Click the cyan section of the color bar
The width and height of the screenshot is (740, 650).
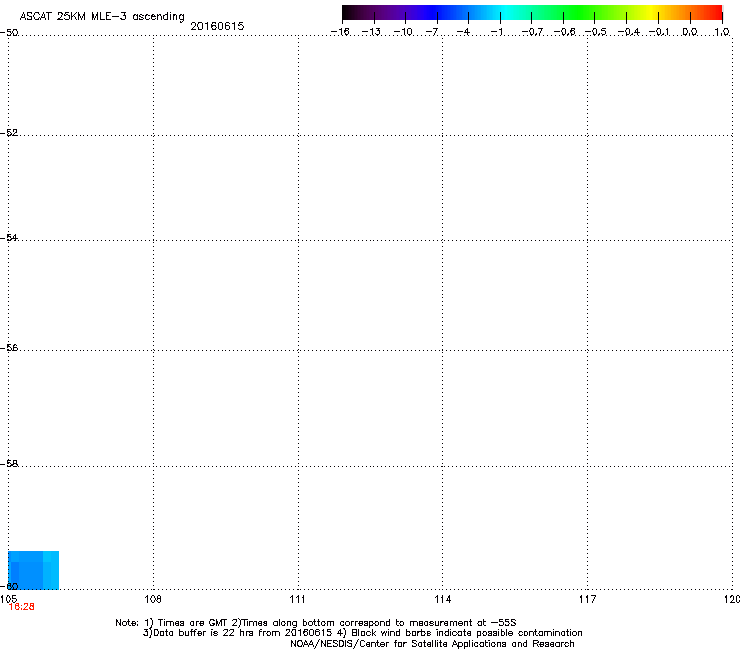pos(507,12)
